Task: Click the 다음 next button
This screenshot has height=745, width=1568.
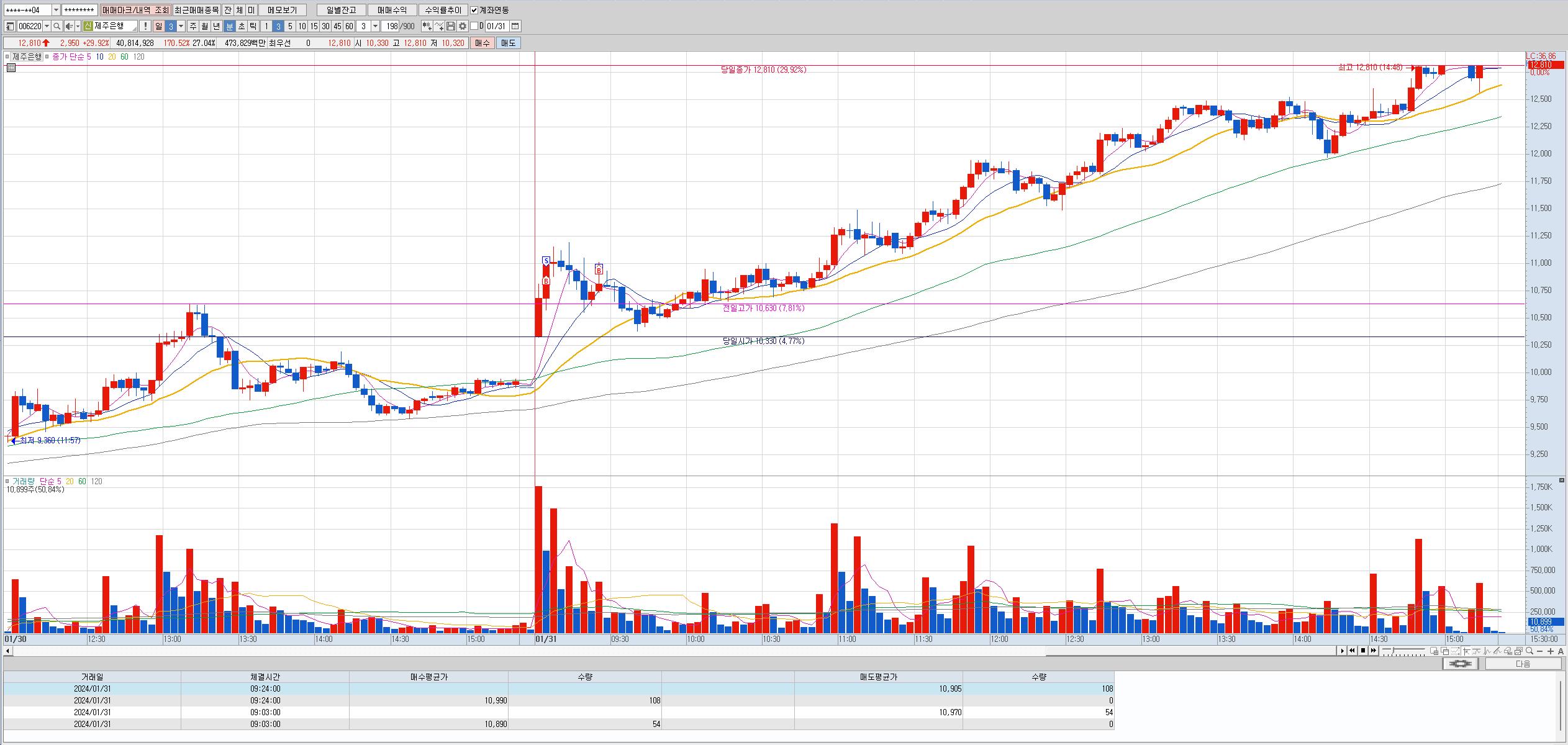Action: [1523, 664]
